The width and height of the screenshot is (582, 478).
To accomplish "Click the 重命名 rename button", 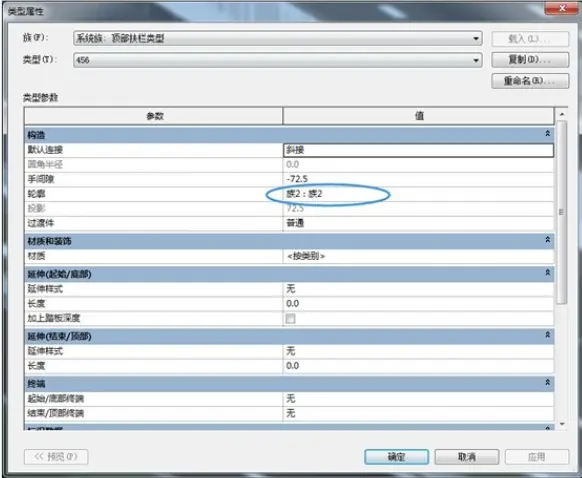I will (x=530, y=81).
